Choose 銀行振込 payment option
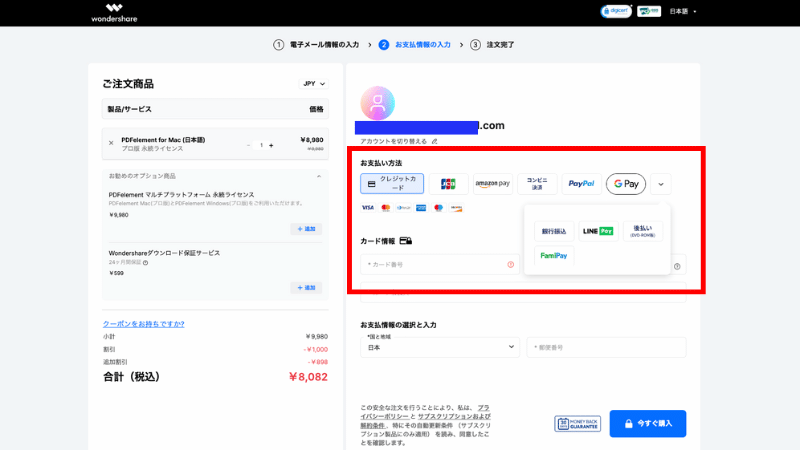 pos(554,231)
